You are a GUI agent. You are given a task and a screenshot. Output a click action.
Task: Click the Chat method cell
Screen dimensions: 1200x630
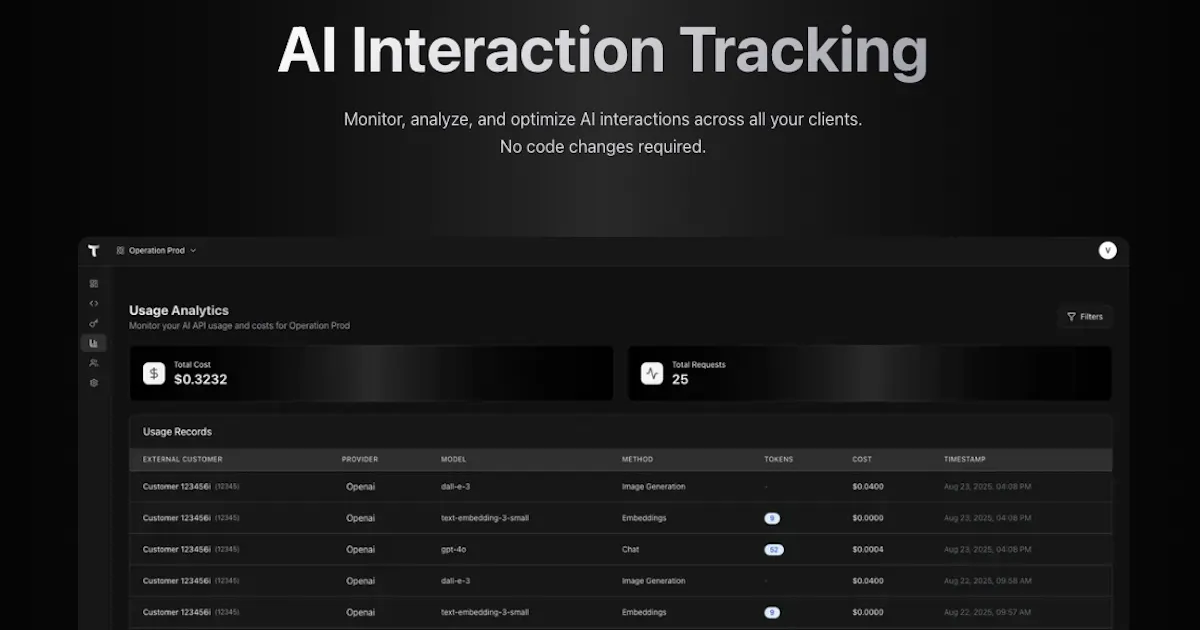(630, 549)
